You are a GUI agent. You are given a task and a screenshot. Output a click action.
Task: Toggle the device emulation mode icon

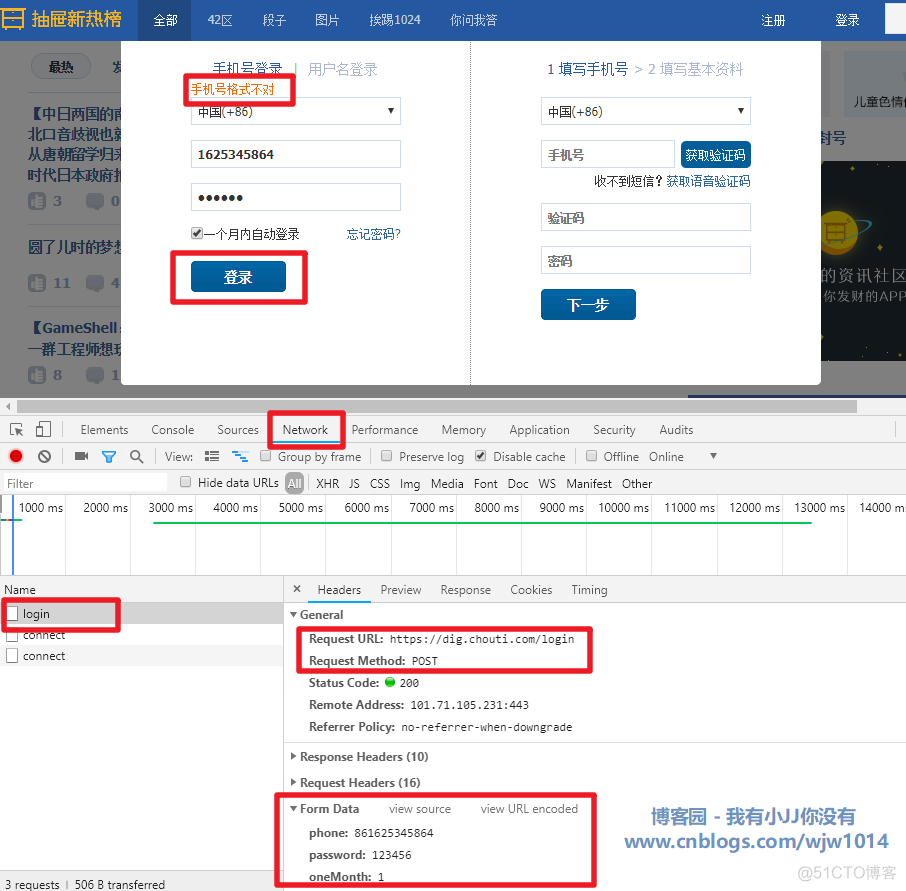click(41, 429)
